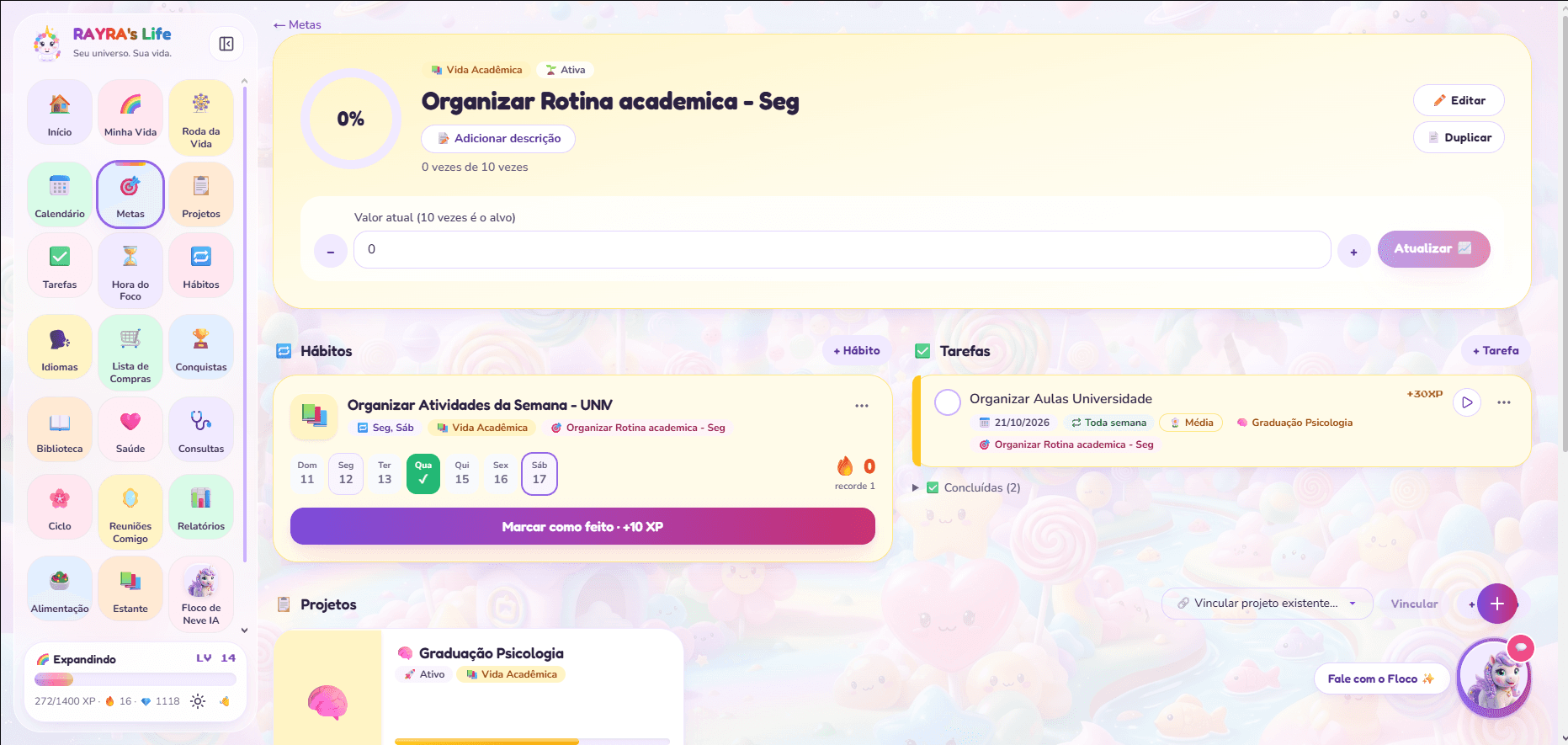Mark Organizar Aulas Universidade task complete
The width and height of the screenshot is (1568, 745).
[x=948, y=402]
